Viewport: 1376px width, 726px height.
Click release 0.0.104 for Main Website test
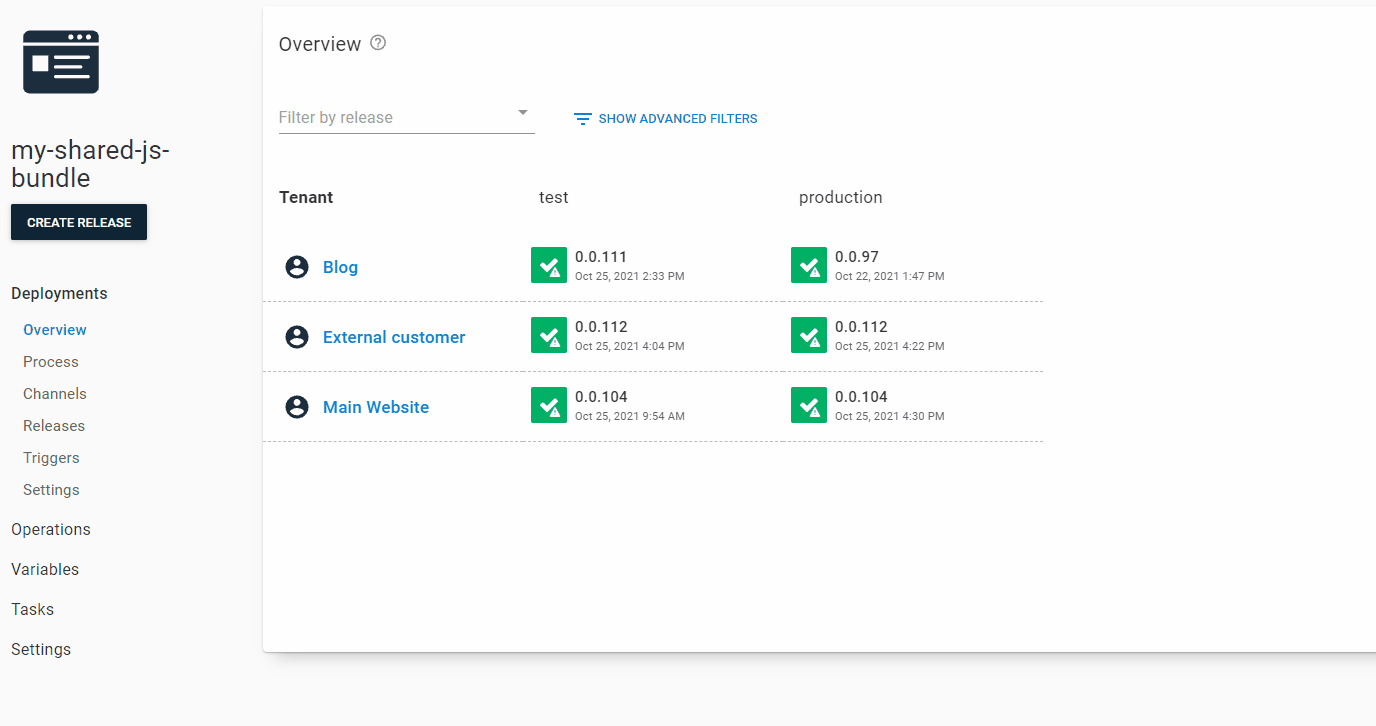tap(601, 397)
